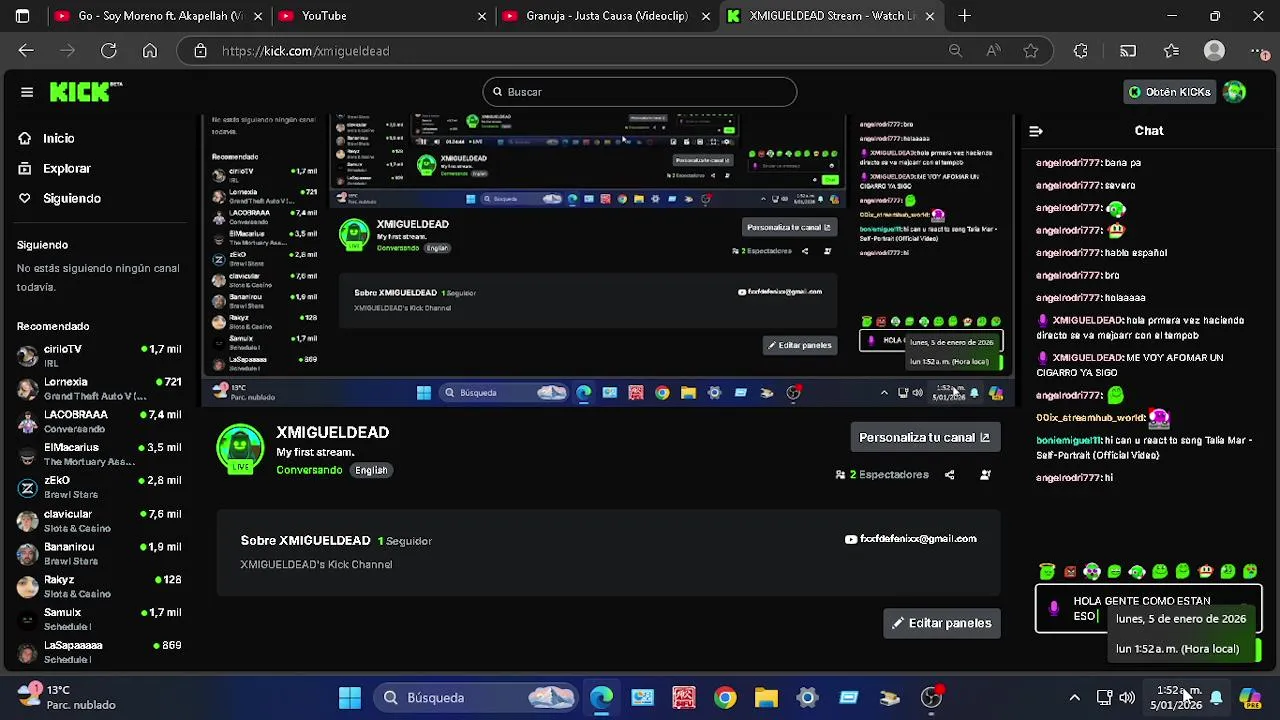Open recommended channel zEkO
The height and width of the screenshot is (720, 1280).
99,488
